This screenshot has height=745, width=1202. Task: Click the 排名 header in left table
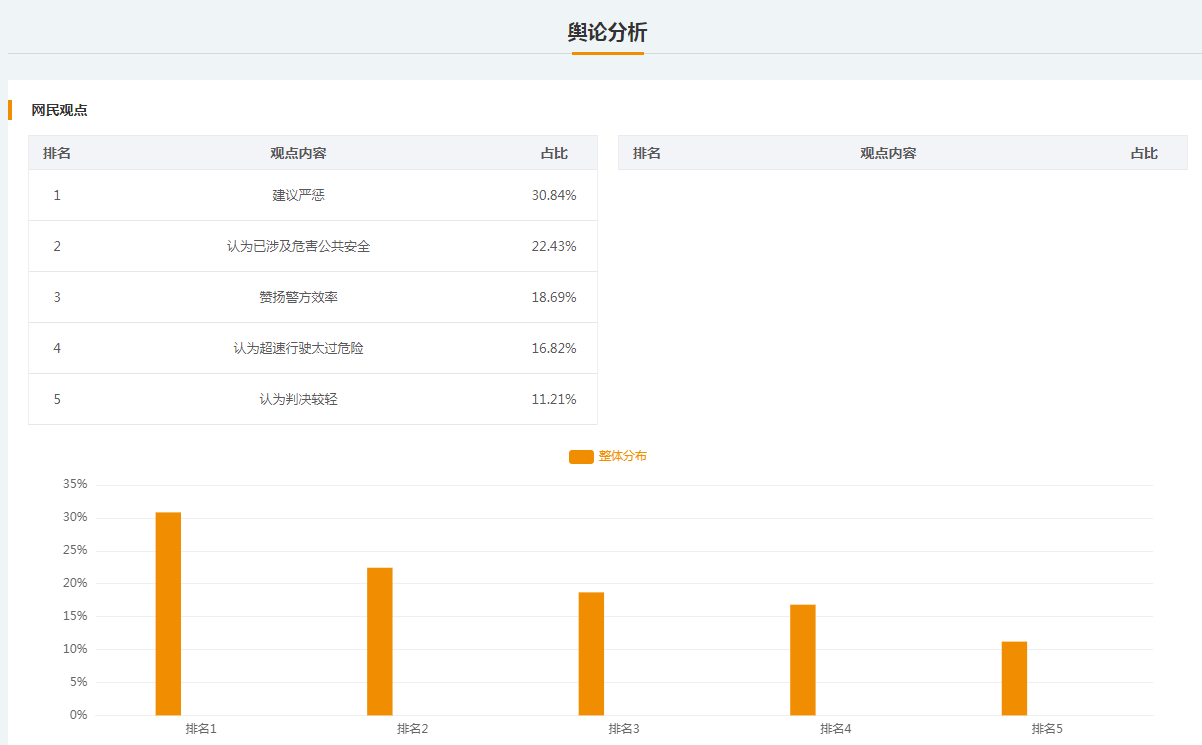(57, 153)
